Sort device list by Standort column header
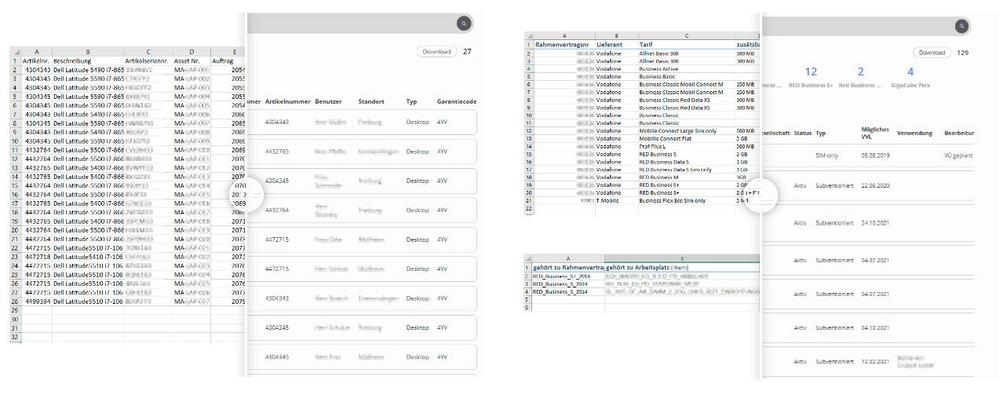The image size is (1000, 395). [x=371, y=101]
